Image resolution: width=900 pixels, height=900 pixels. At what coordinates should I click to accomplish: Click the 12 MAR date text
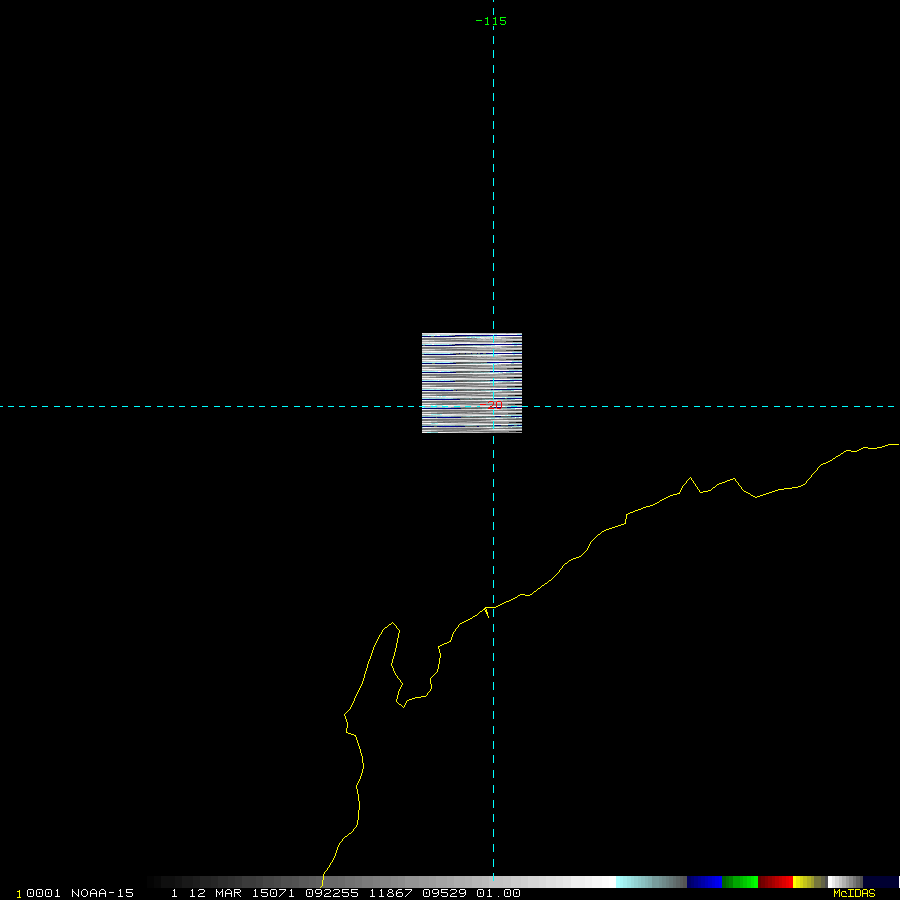coord(208,893)
